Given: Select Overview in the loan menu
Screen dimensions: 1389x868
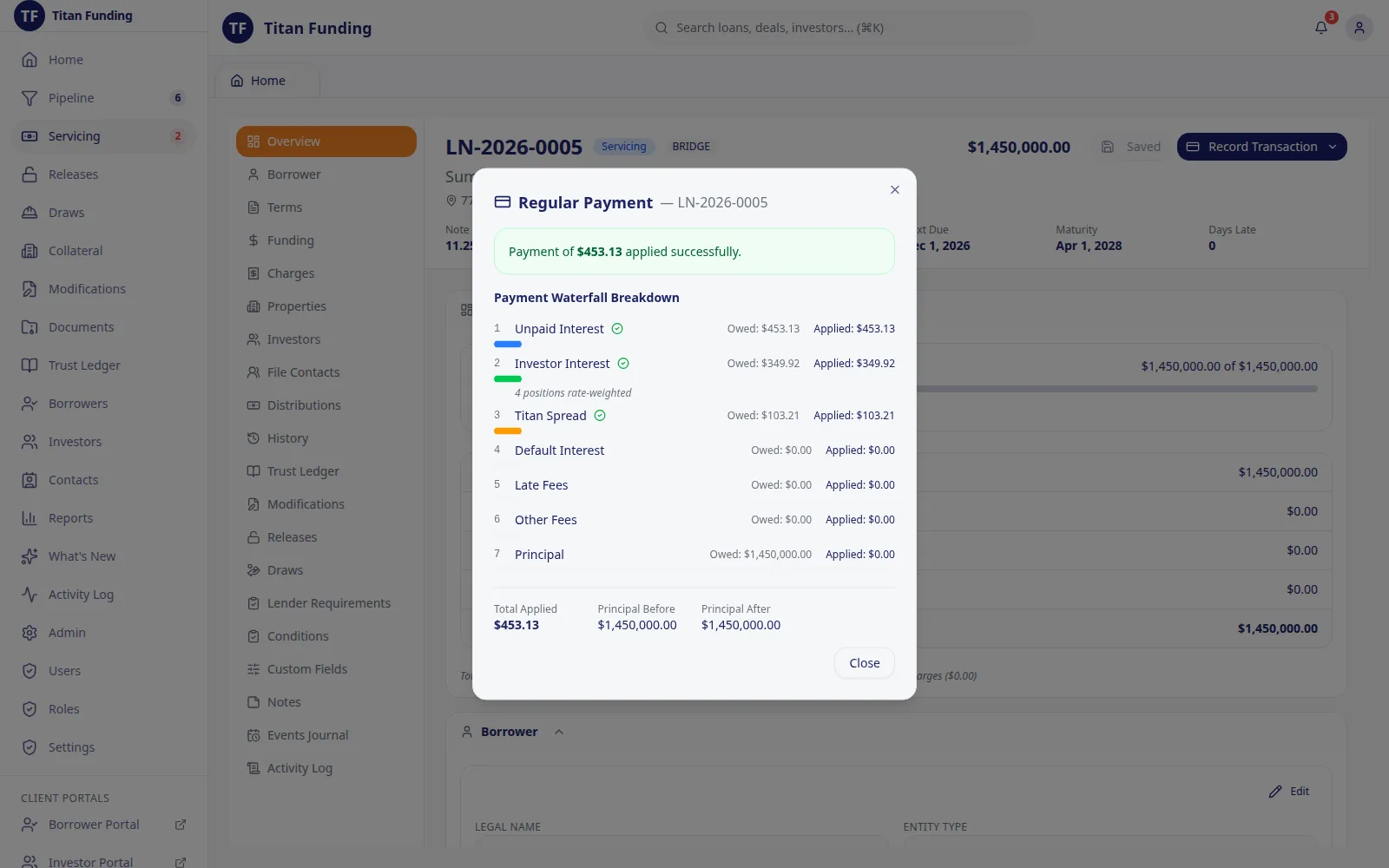Looking at the screenshot, I should [326, 141].
